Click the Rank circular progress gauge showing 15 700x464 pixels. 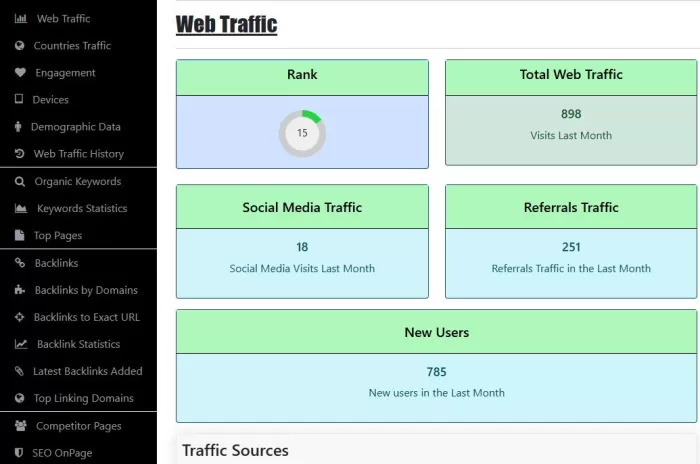[x=302, y=133]
